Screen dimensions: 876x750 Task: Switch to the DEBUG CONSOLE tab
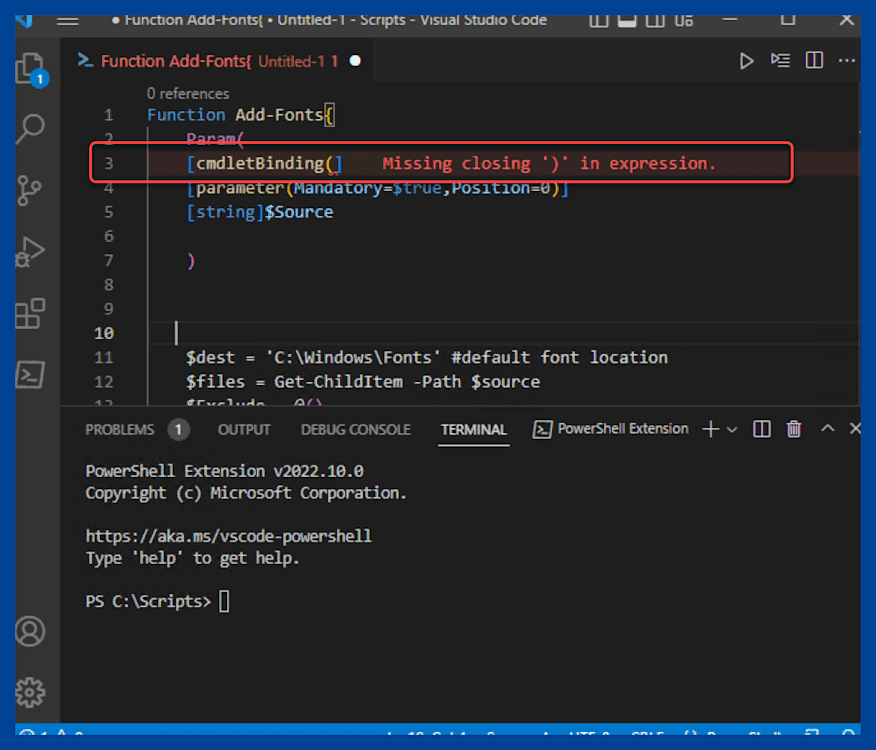coord(356,430)
